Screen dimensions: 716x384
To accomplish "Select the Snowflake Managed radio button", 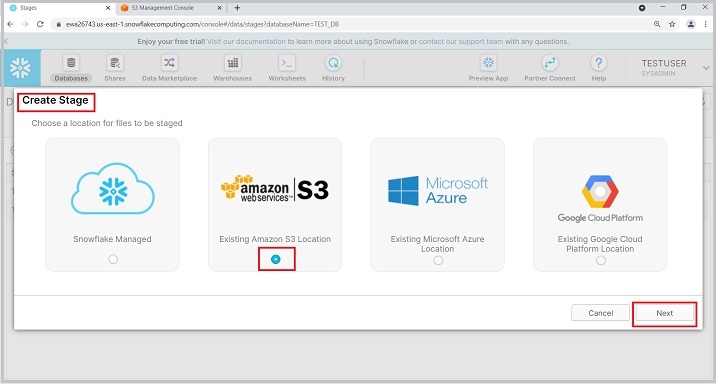I will (x=113, y=259).
